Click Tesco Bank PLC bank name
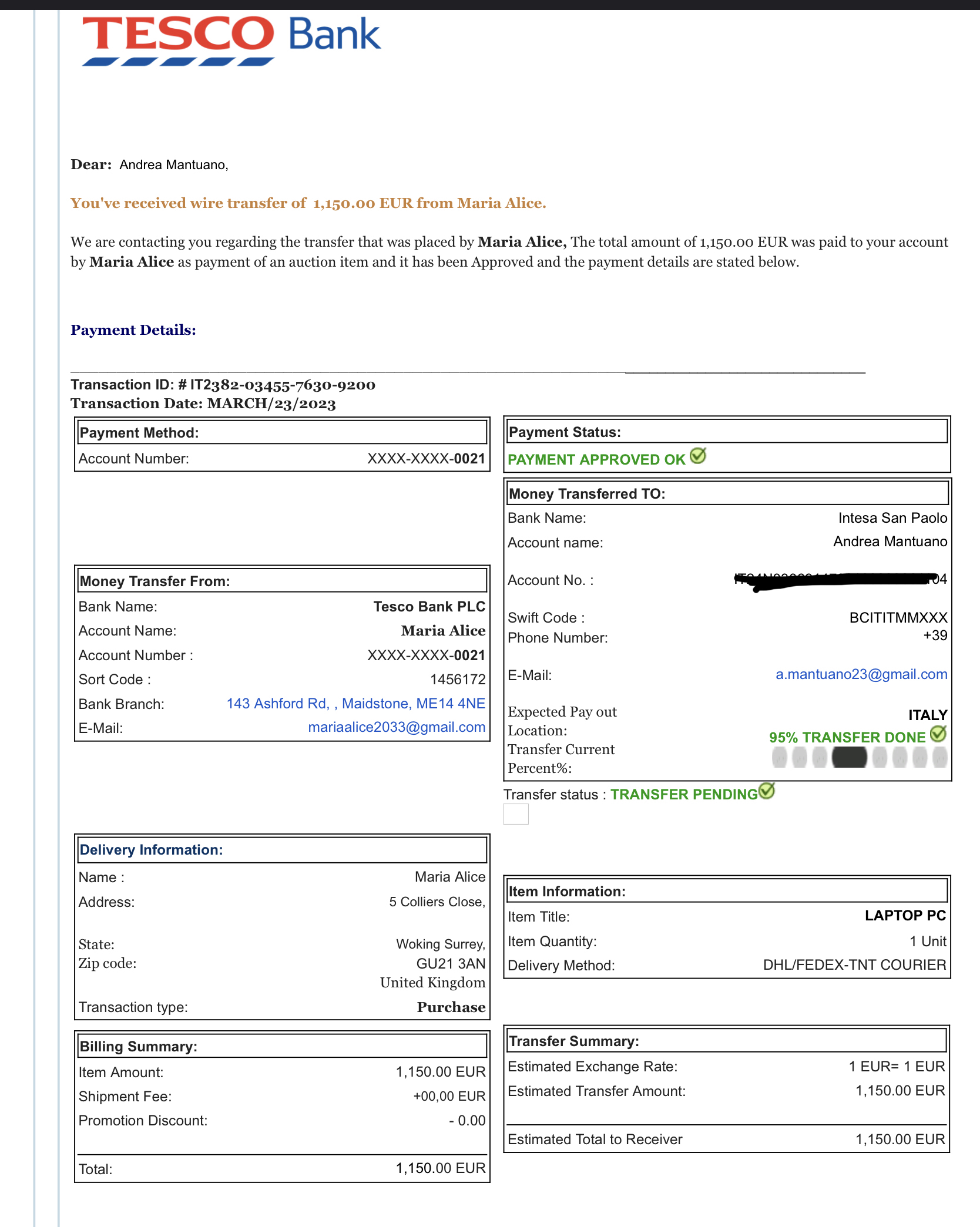 [429, 607]
